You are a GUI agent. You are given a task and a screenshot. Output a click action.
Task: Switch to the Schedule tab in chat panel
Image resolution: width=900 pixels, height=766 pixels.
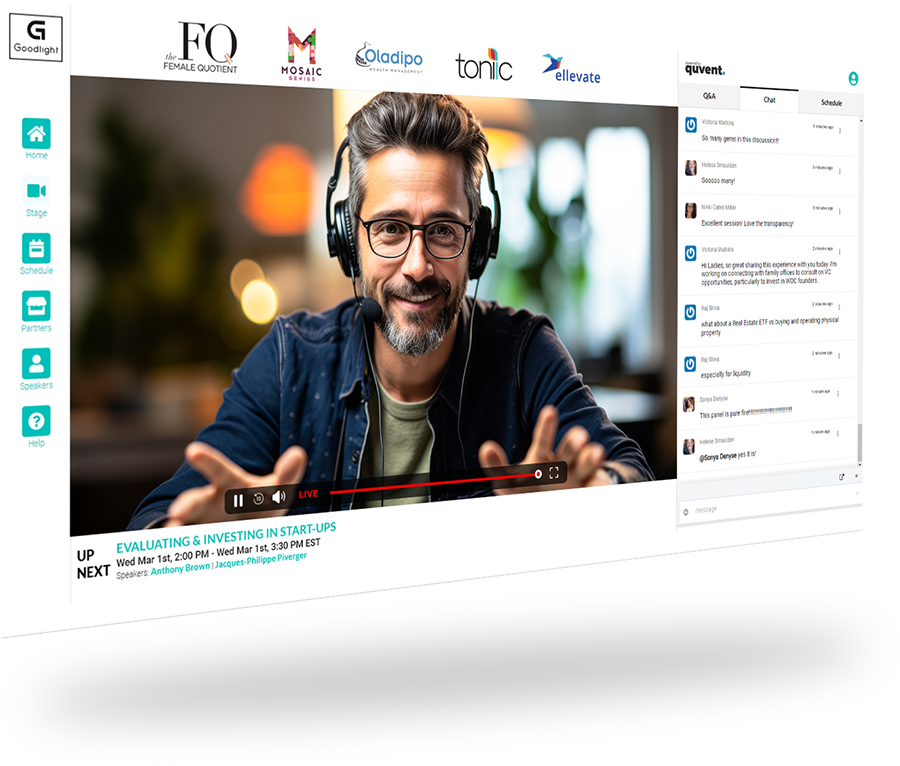831,103
